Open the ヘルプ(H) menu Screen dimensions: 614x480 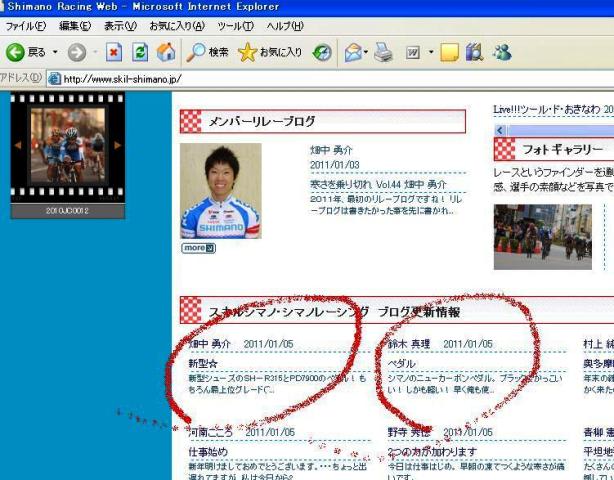285,26
